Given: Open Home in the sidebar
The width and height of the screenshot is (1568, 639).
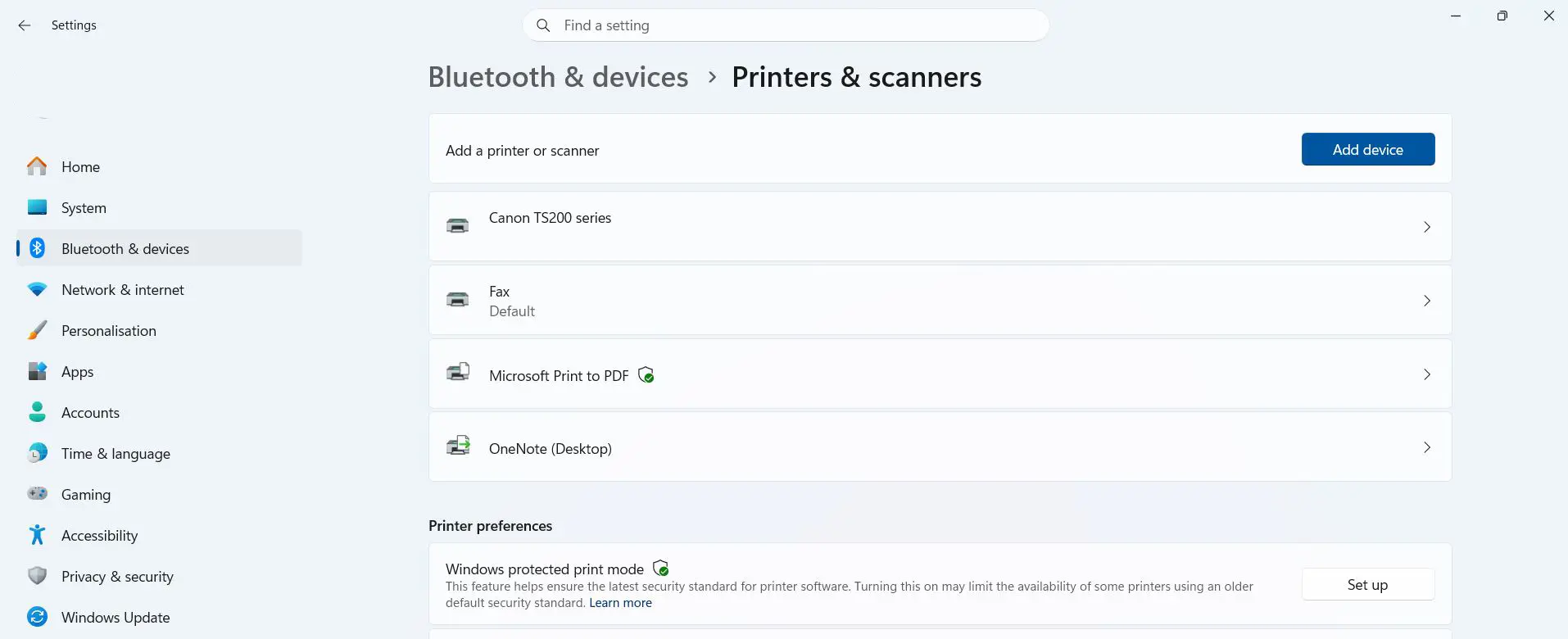Looking at the screenshot, I should 159,166.
